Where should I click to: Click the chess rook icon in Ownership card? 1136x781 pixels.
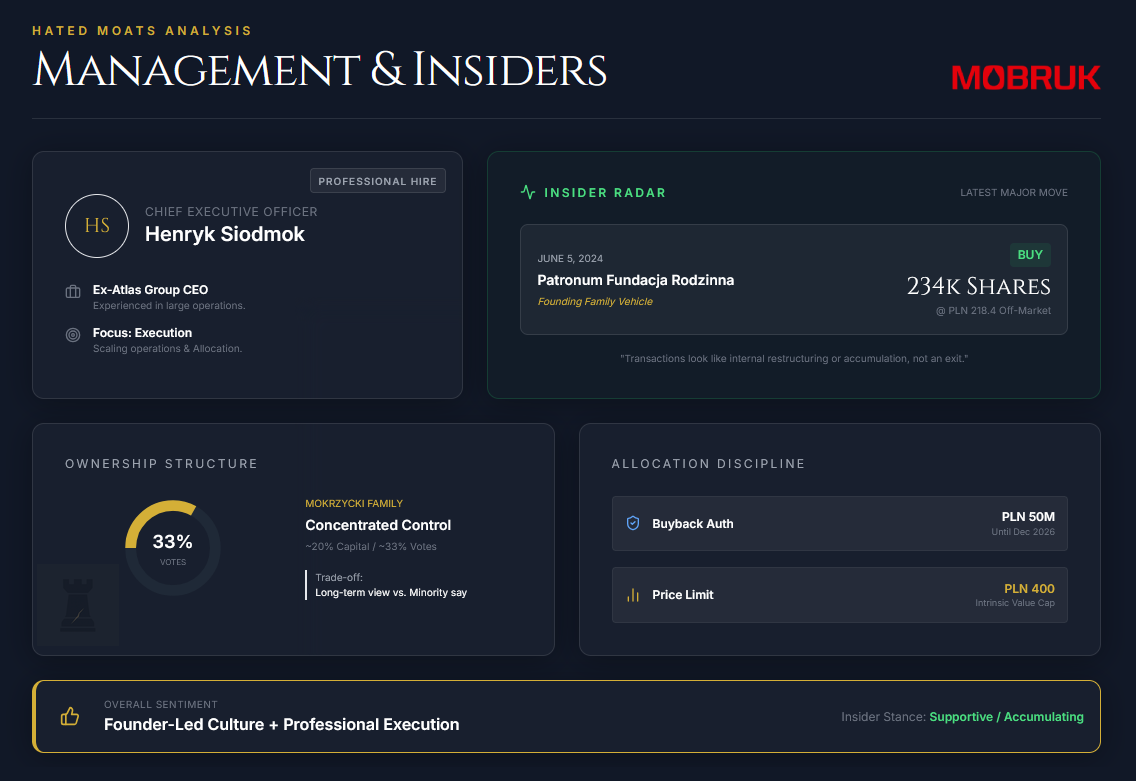tap(78, 604)
